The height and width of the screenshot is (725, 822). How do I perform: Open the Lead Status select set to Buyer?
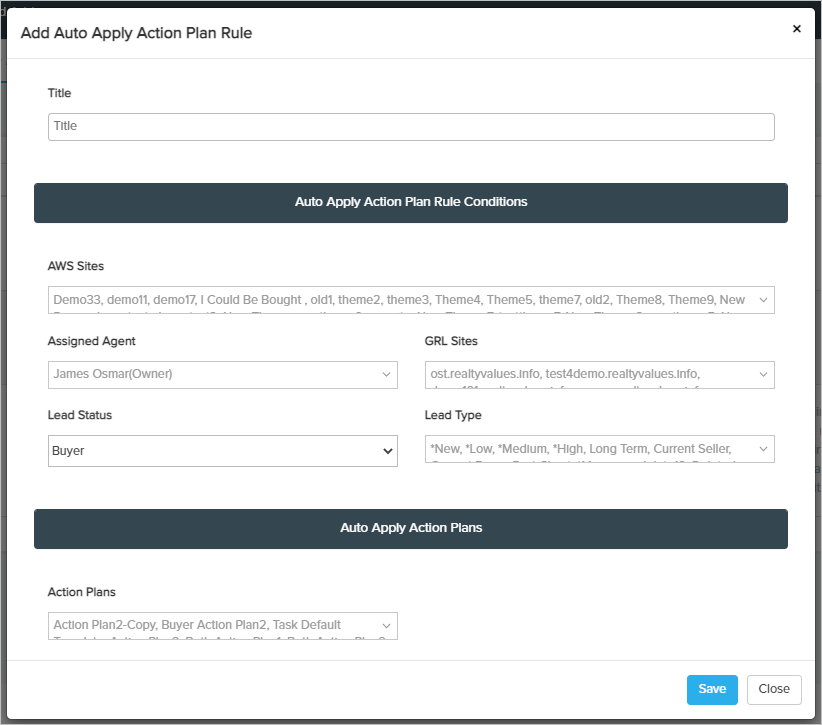coord(210,451)
